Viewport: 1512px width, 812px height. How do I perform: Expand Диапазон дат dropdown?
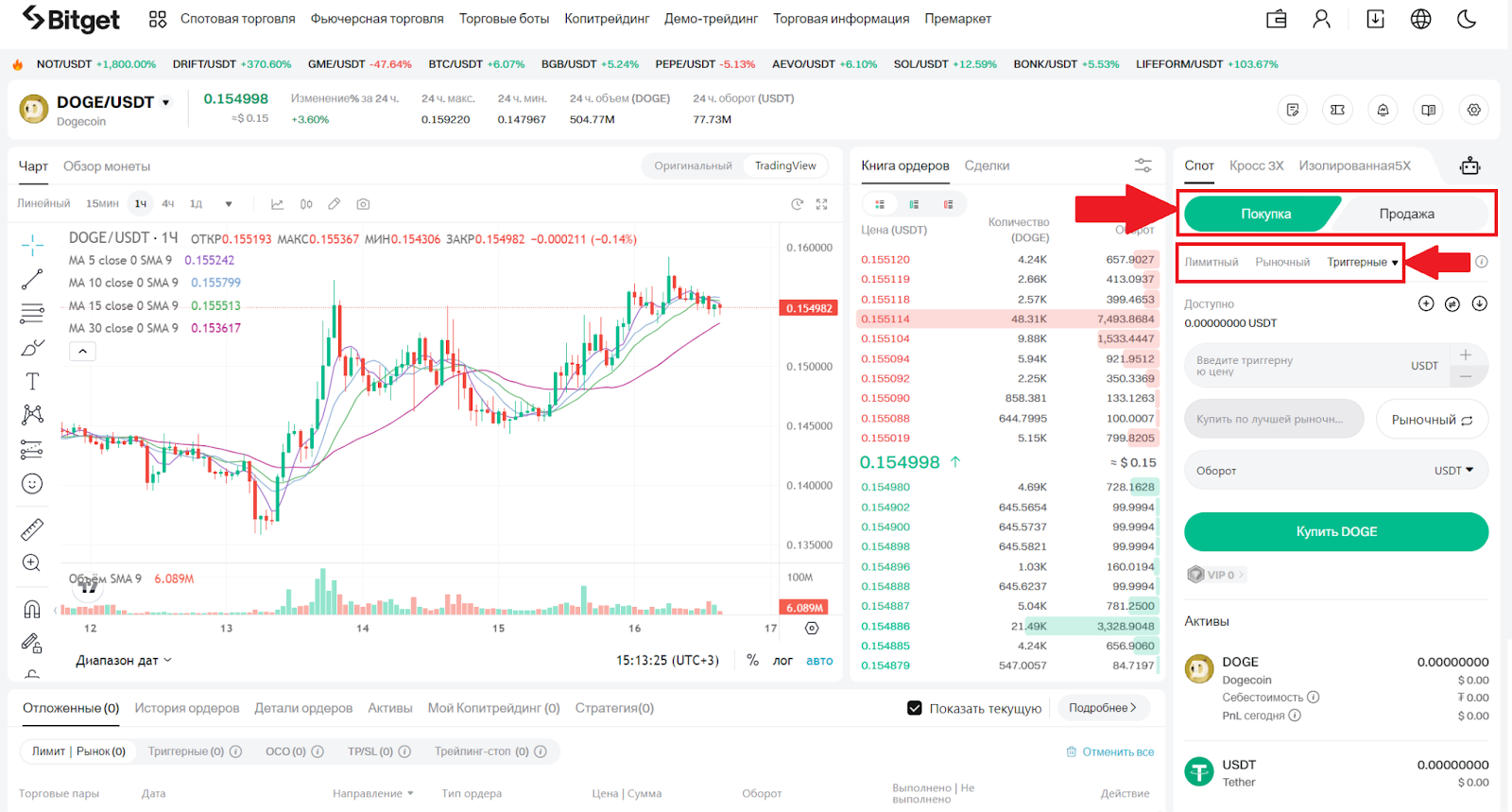tap(124, 661)
